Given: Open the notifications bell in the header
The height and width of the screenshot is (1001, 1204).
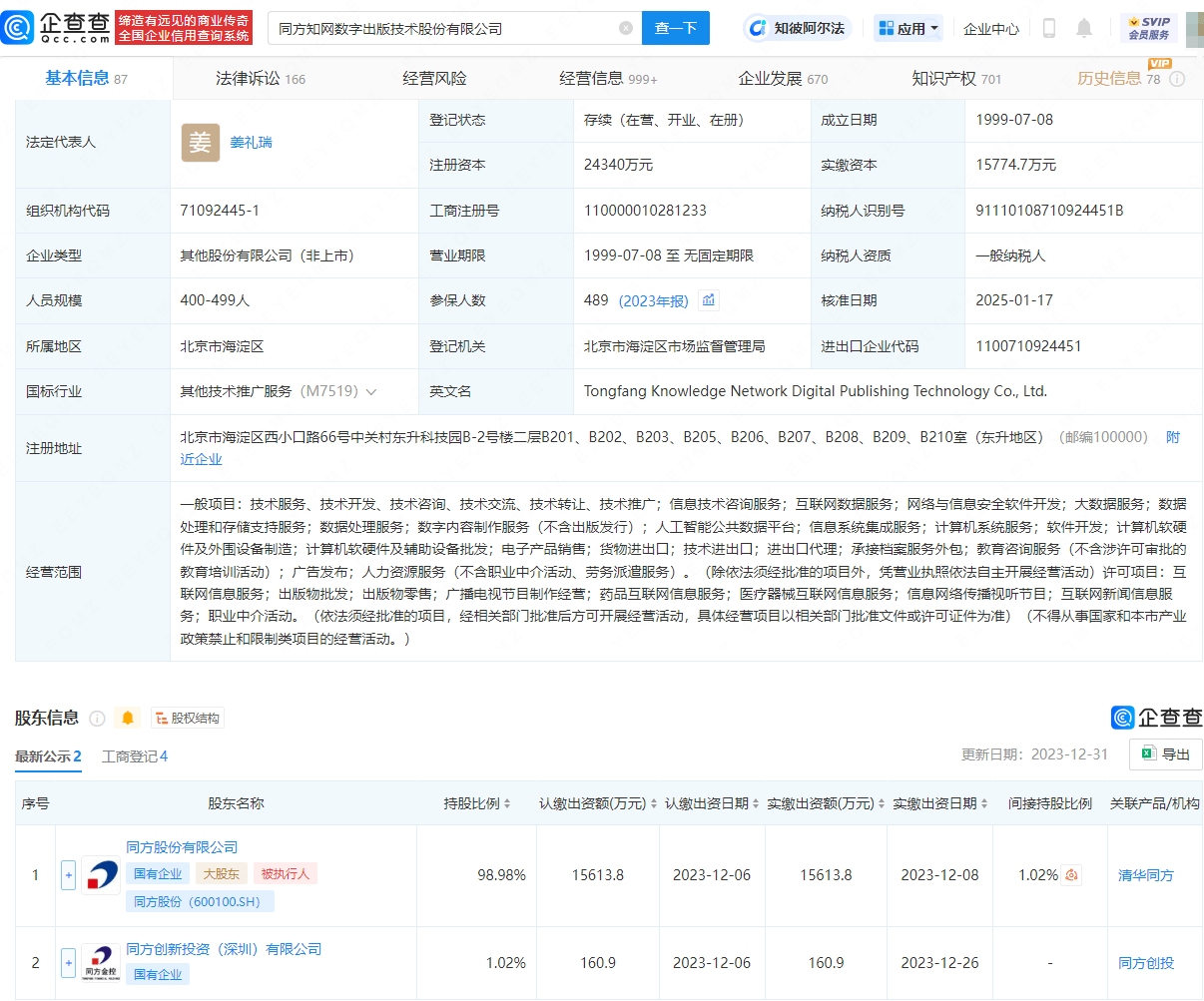Looking at the screenshot, I should [1084, 28].
